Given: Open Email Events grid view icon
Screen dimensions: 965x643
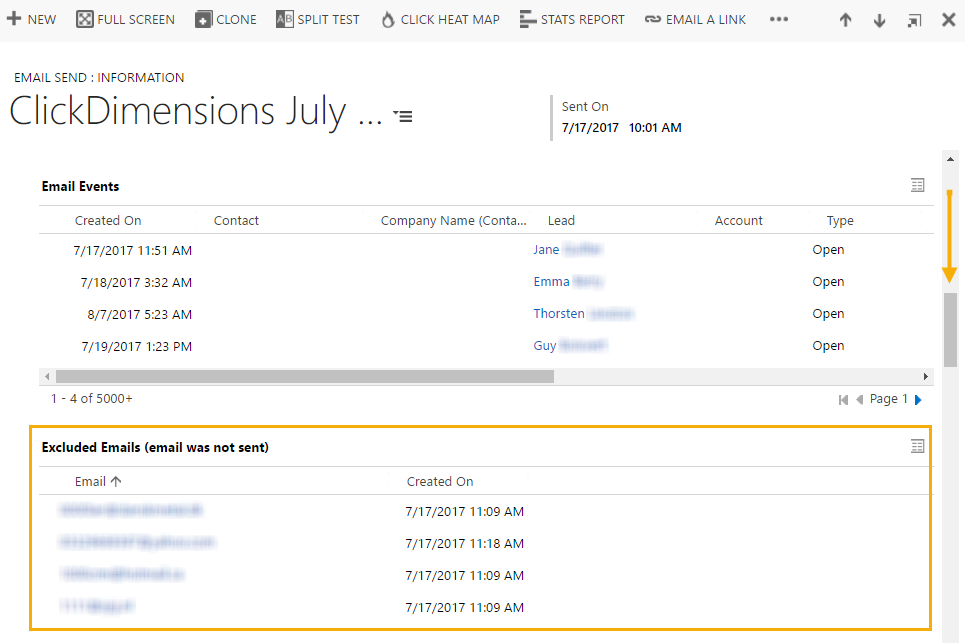Looking at the screenshot, I should (917, 185).
